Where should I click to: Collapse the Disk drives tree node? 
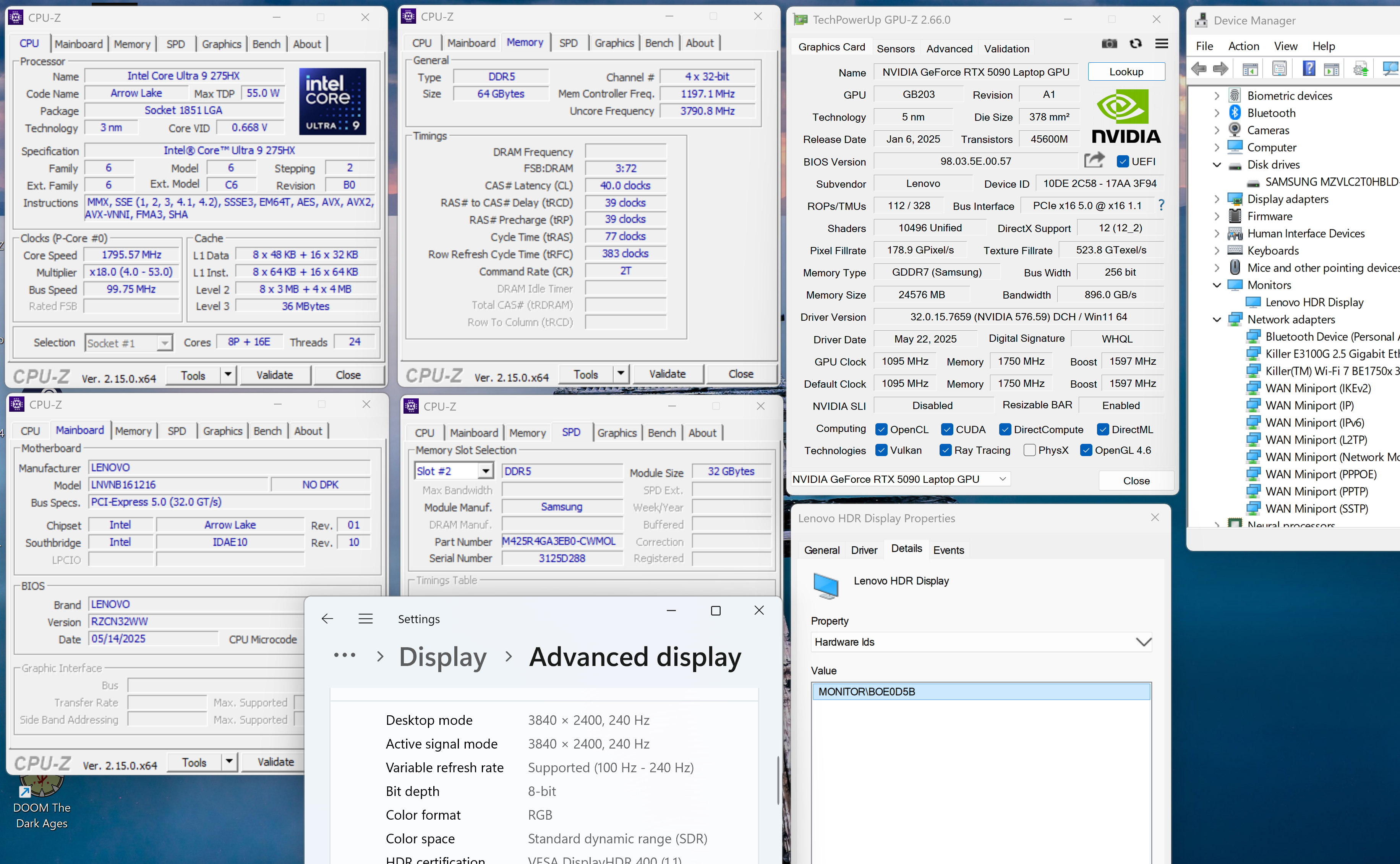point(1217,164)
